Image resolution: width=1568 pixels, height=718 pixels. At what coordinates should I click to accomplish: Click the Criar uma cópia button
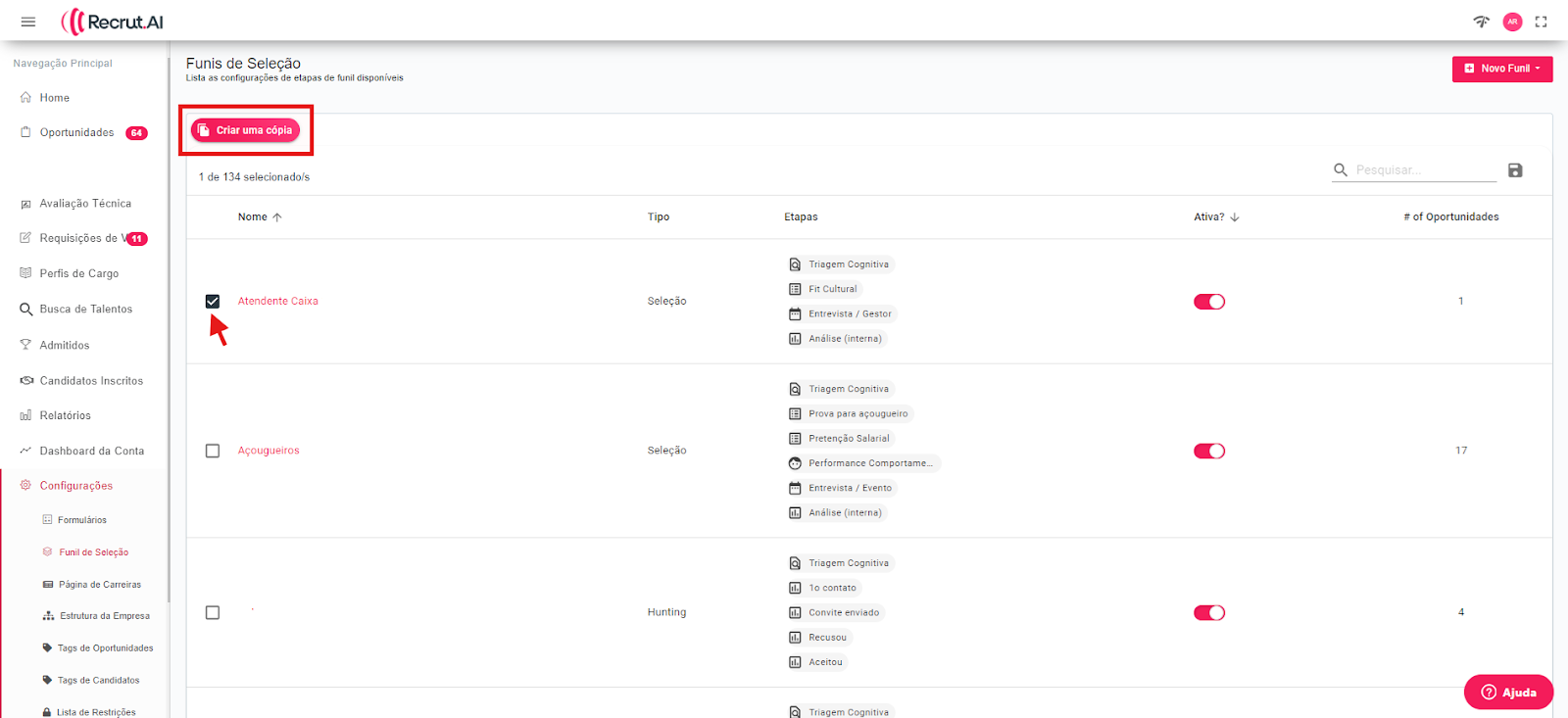[246, 130]
